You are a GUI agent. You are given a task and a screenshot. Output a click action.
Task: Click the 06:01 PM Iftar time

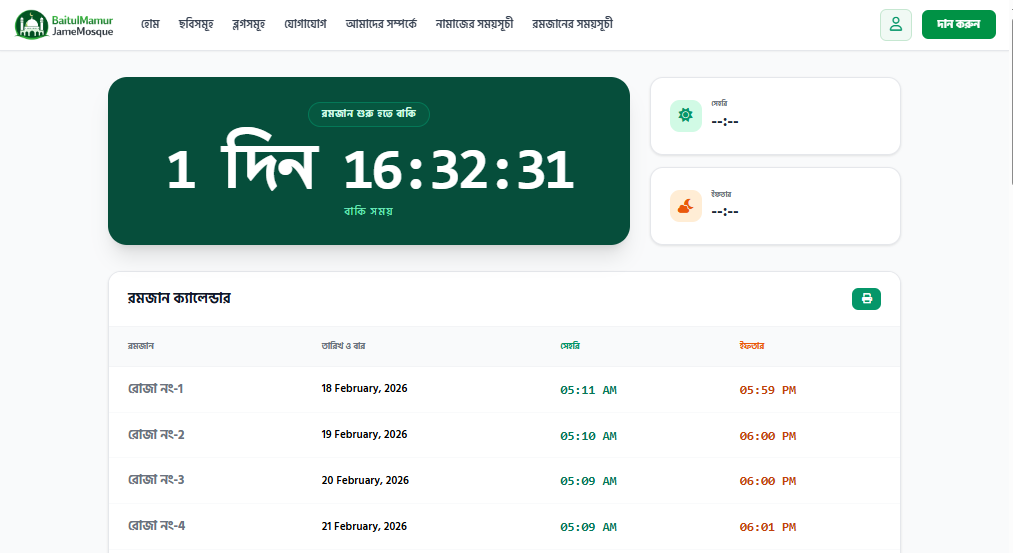click(767, 527)
